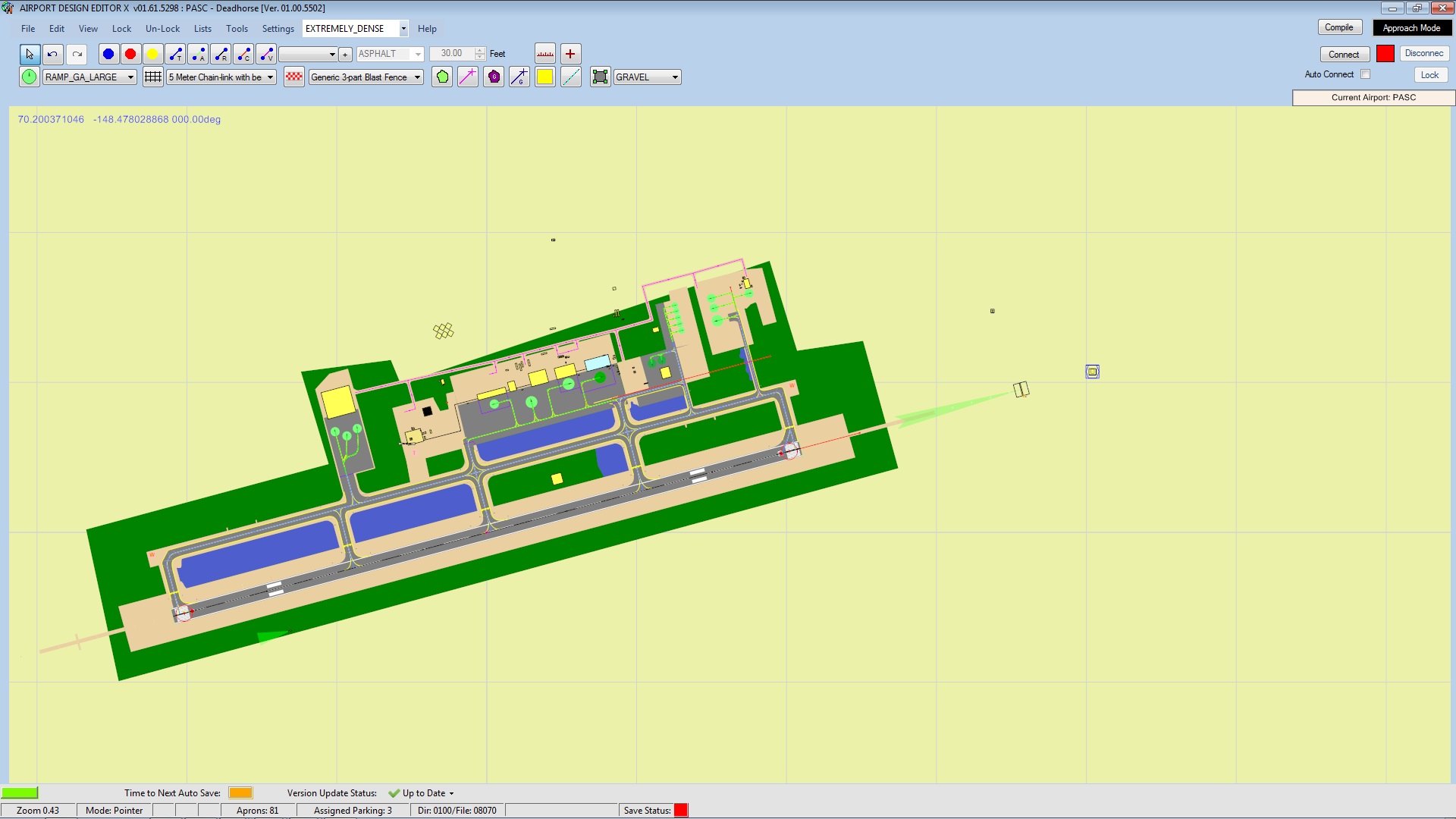
Task: Click the Approach Mode button
Action: click(x=1411, y=28)
